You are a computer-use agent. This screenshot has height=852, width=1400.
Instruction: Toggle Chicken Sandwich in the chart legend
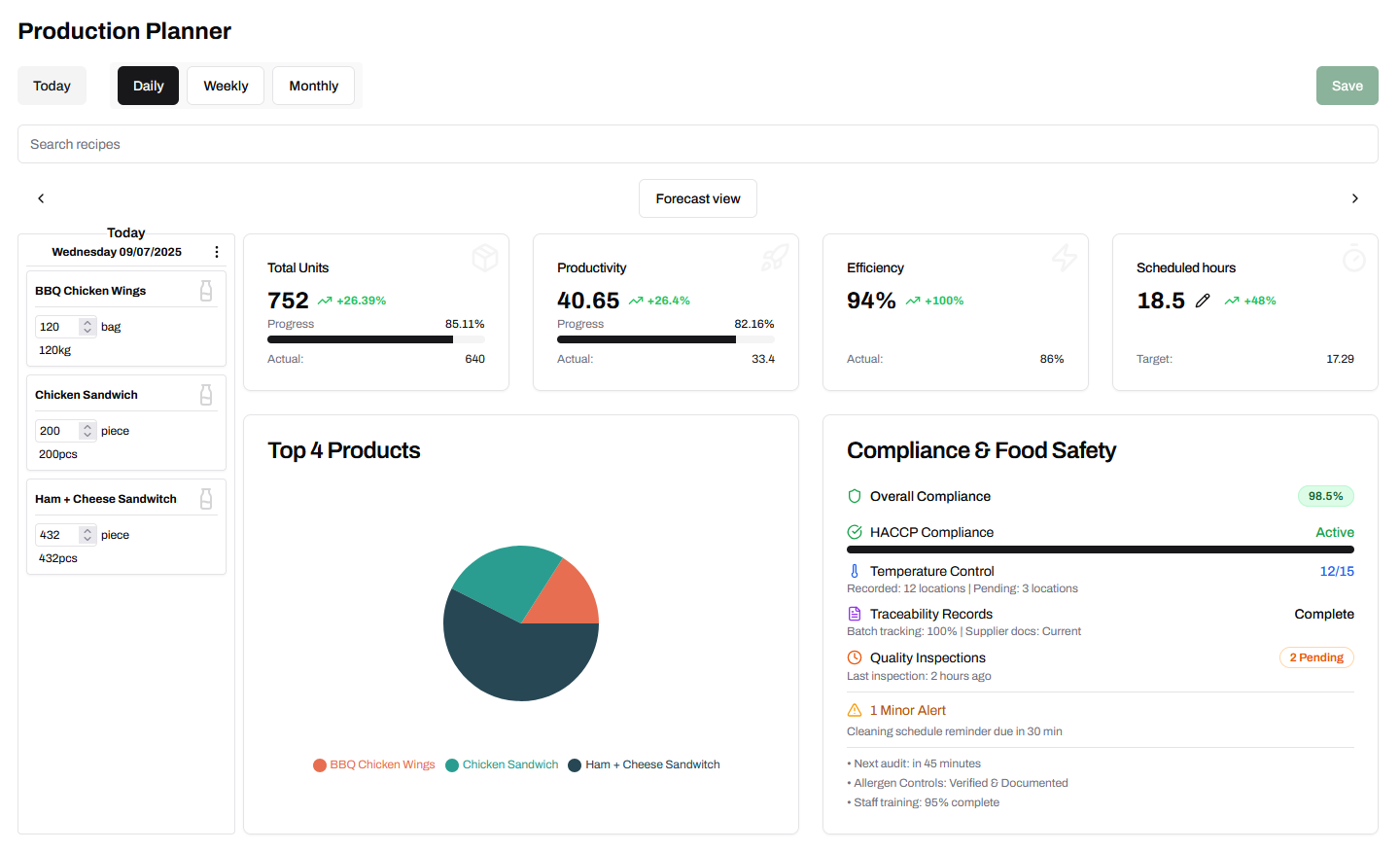coord(502,764)
